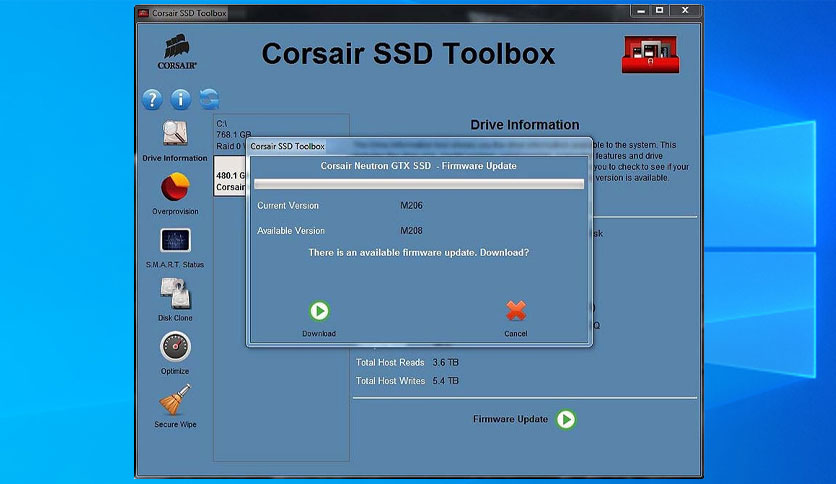
Task: Click the red X Cancel icon
Action: (516, 311)
